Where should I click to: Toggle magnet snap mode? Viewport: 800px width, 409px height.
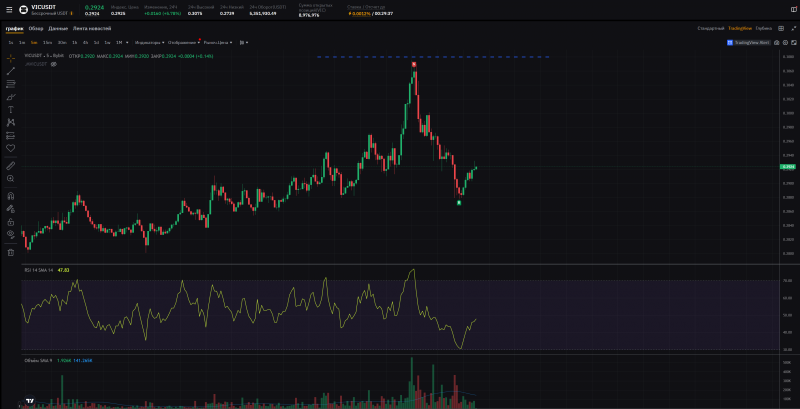10,196
